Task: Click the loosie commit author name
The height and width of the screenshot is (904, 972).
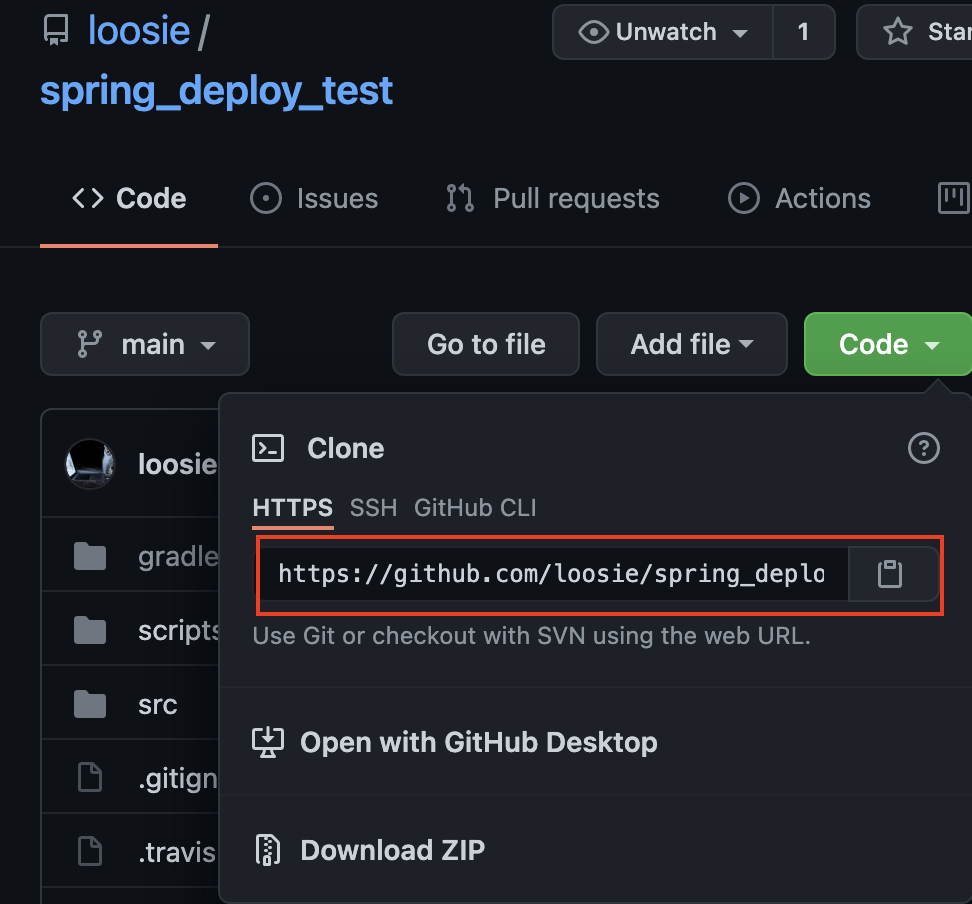Action: (x=178, y=464)
